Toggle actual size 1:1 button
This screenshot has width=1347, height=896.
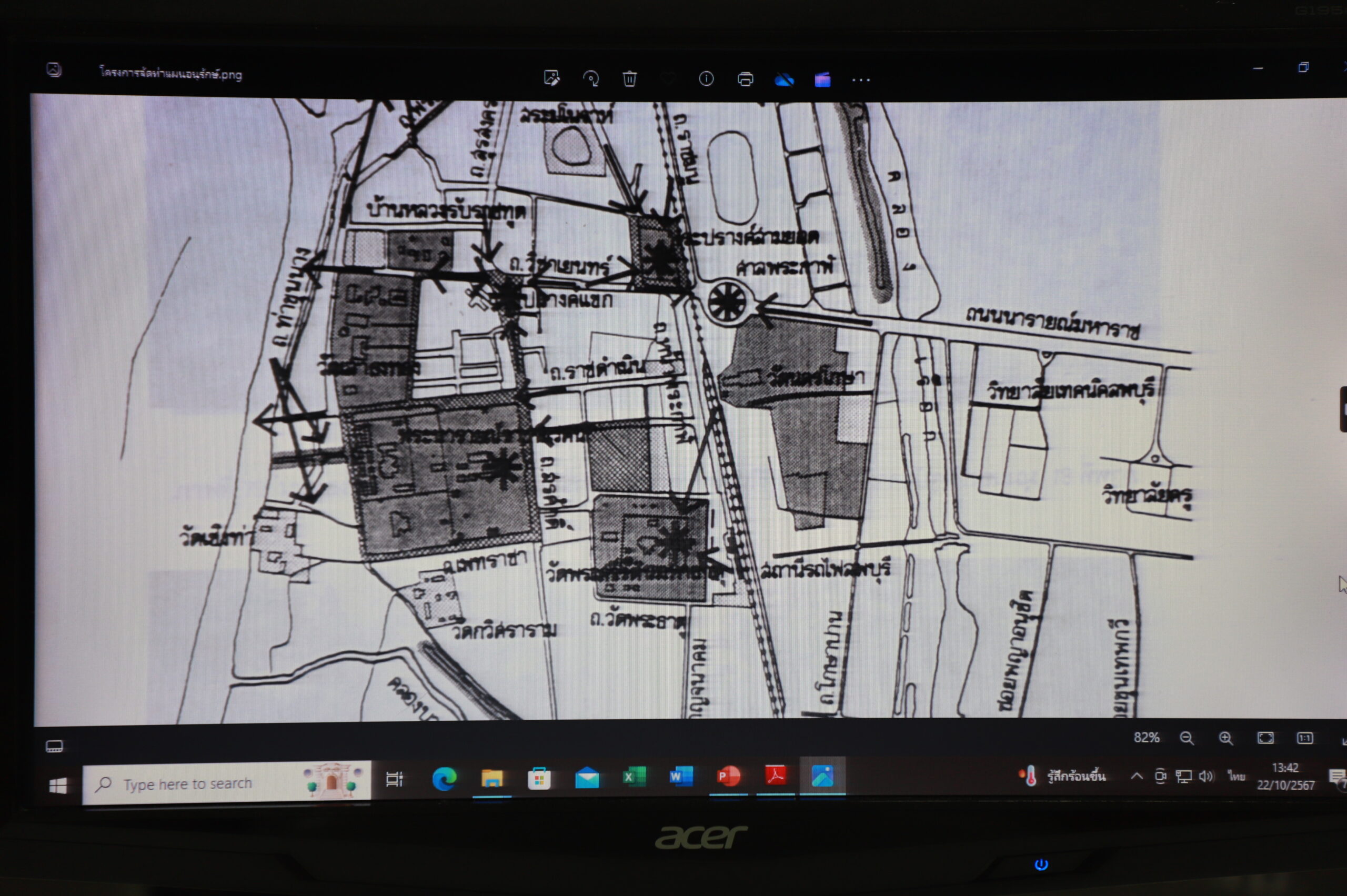[x=1305, y=738]
